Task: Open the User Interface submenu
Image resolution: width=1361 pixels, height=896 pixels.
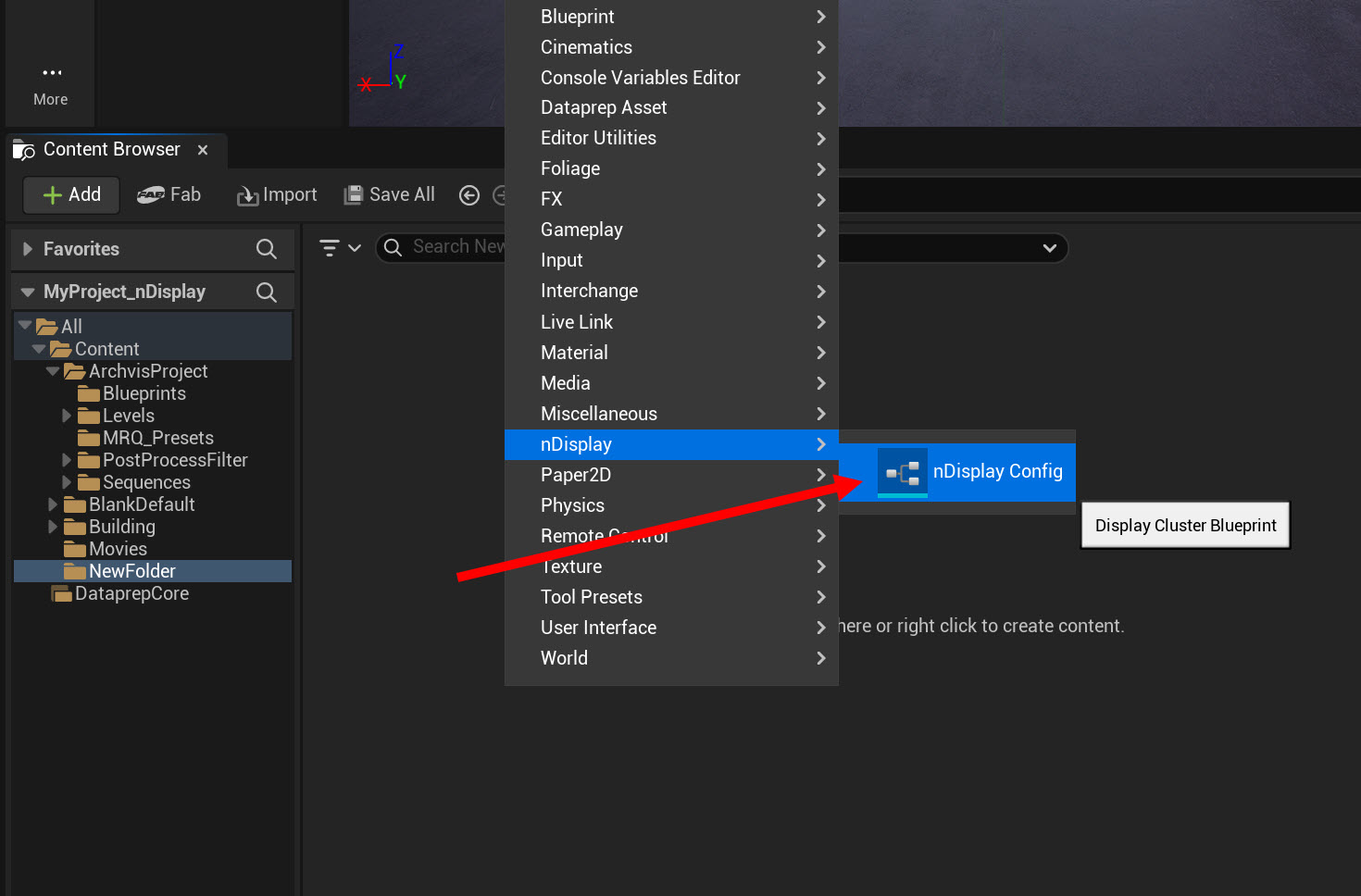Action: [671, 628]
